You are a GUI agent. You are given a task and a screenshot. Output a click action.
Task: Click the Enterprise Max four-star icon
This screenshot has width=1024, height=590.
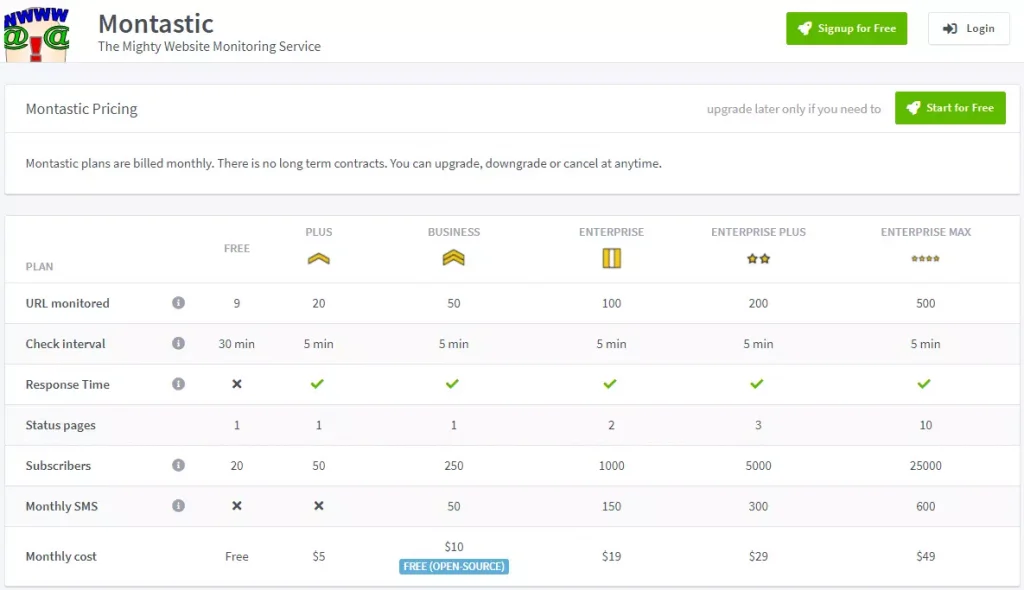click(x=925, y=259)
